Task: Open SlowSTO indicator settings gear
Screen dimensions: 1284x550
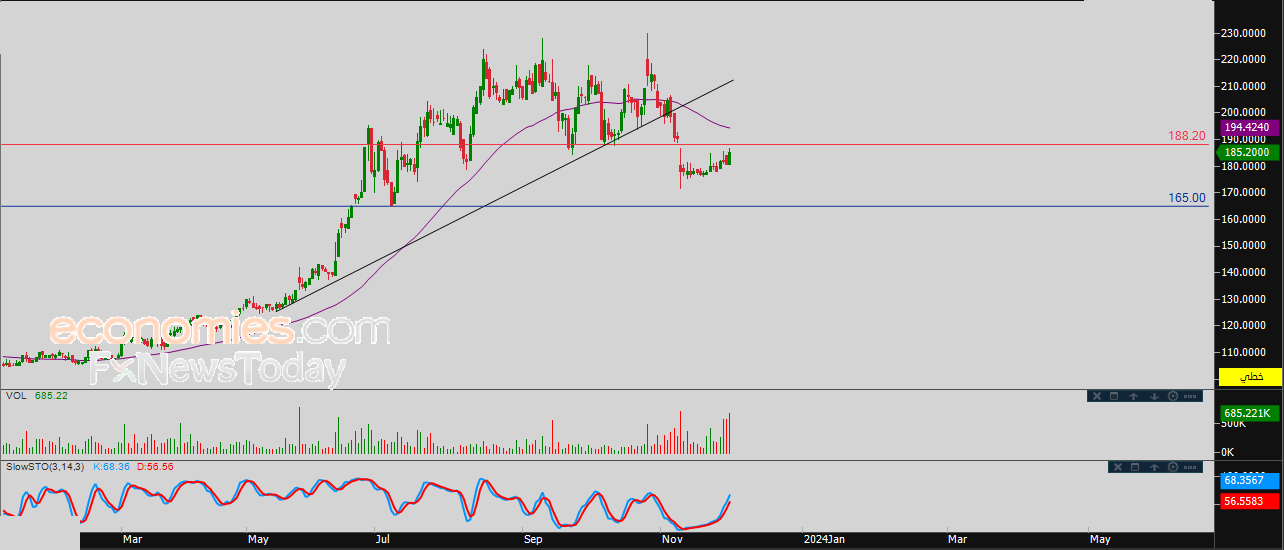Action: (1173, 467)
